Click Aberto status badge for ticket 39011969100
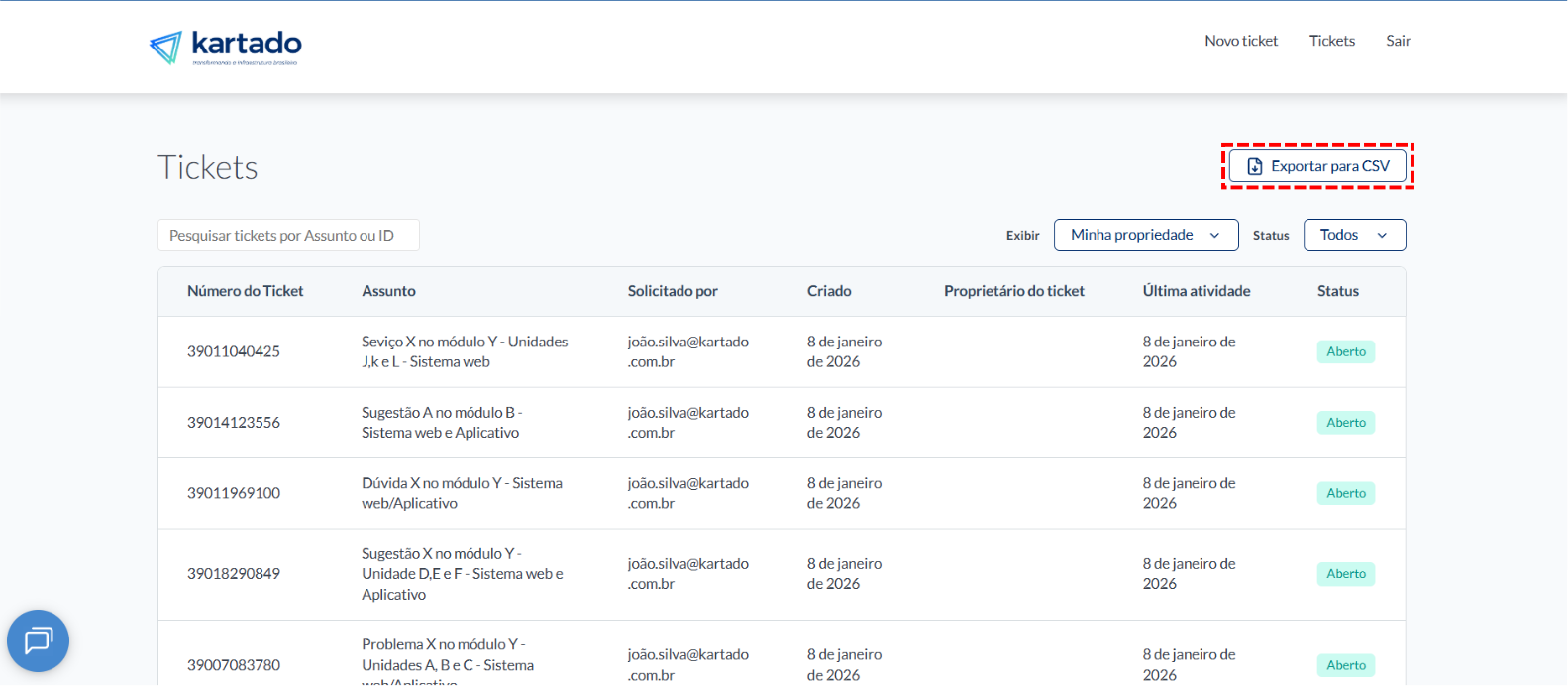 point(1345,493)
